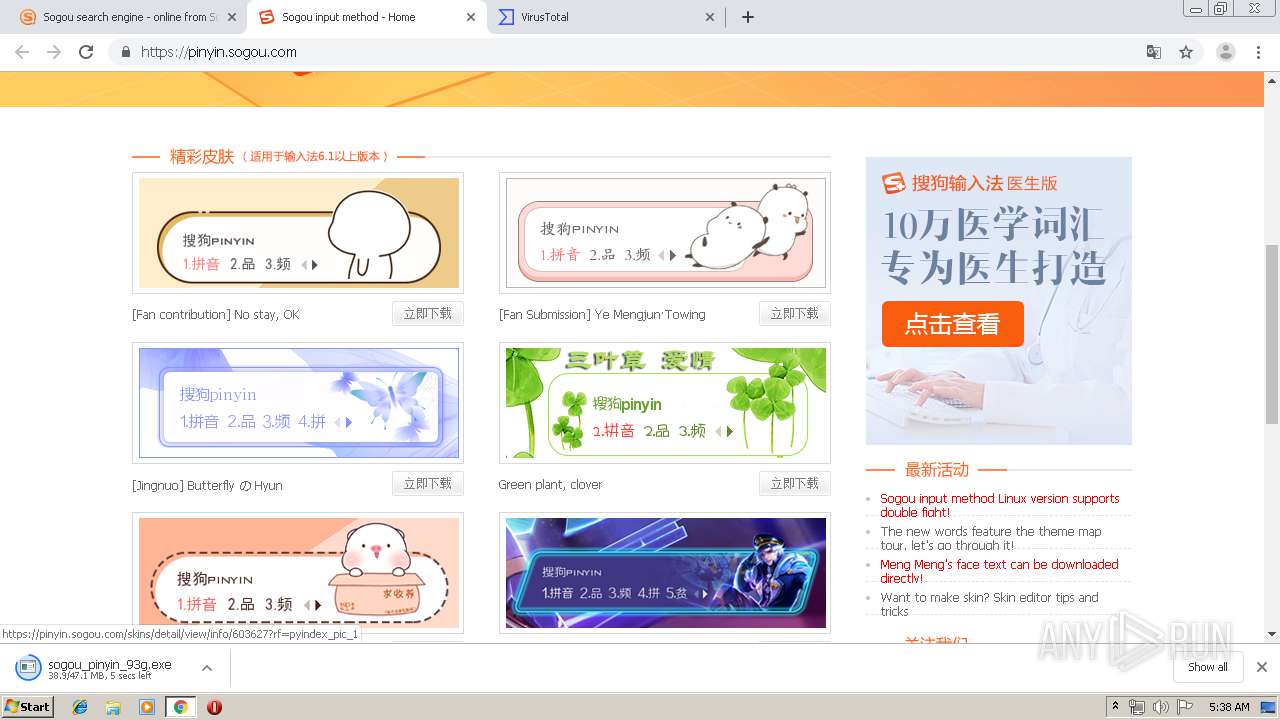
Task: Go back using the browser back arrow
Action: 22,52
